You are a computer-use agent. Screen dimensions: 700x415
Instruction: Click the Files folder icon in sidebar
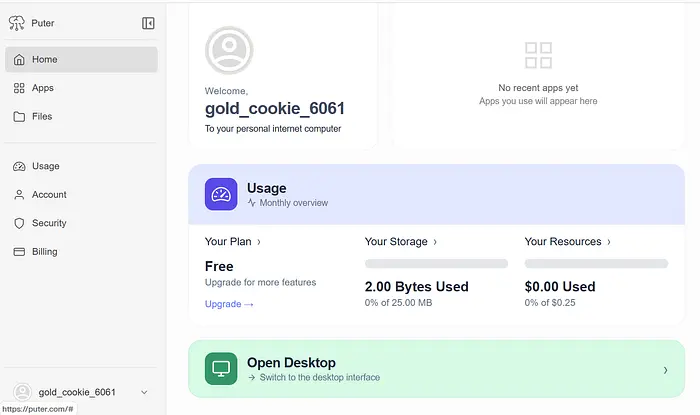point(19,116)
